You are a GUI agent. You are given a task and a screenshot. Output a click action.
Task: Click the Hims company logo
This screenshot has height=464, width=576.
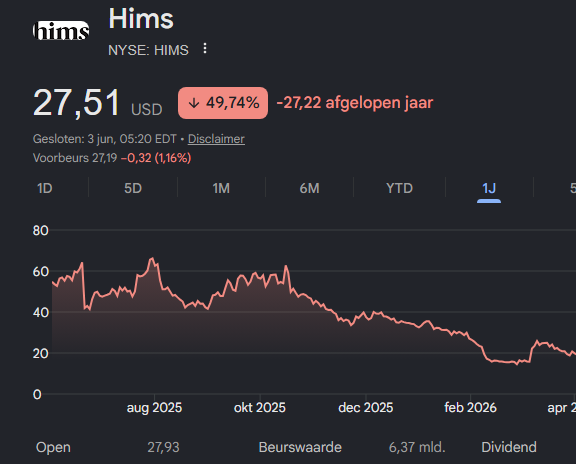(61, 30)
